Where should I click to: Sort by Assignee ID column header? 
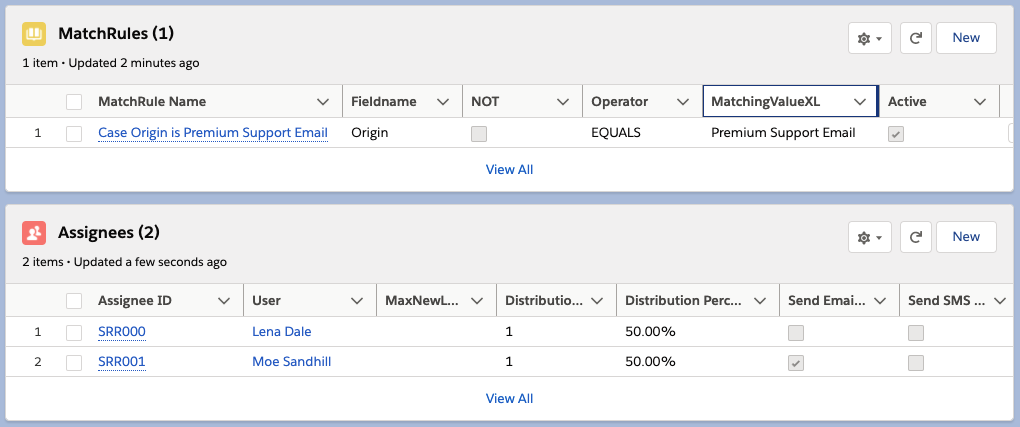pyautogui.click(x=135, y=301)
